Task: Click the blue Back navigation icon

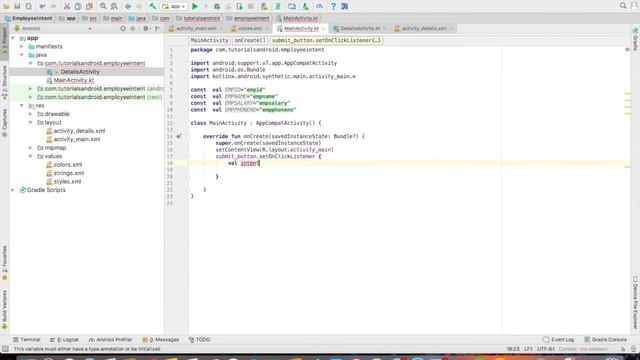Action: tap(128, 6)
